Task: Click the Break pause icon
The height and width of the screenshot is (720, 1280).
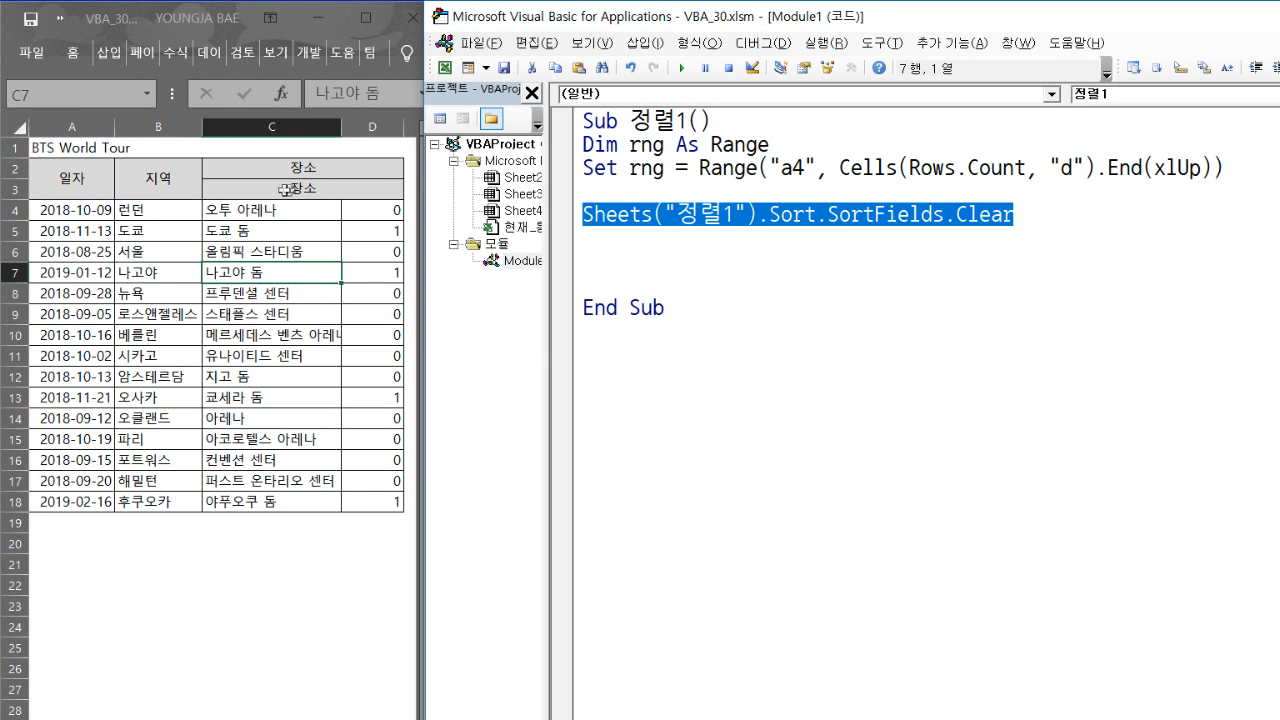Action: pyautogui.click(x=705, y=68)
